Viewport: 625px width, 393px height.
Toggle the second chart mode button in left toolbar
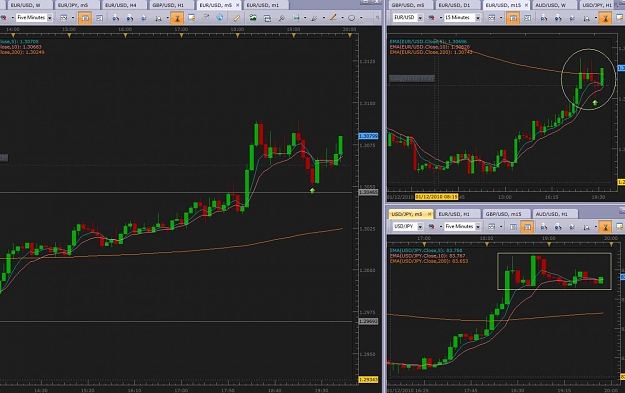point(99,18)
